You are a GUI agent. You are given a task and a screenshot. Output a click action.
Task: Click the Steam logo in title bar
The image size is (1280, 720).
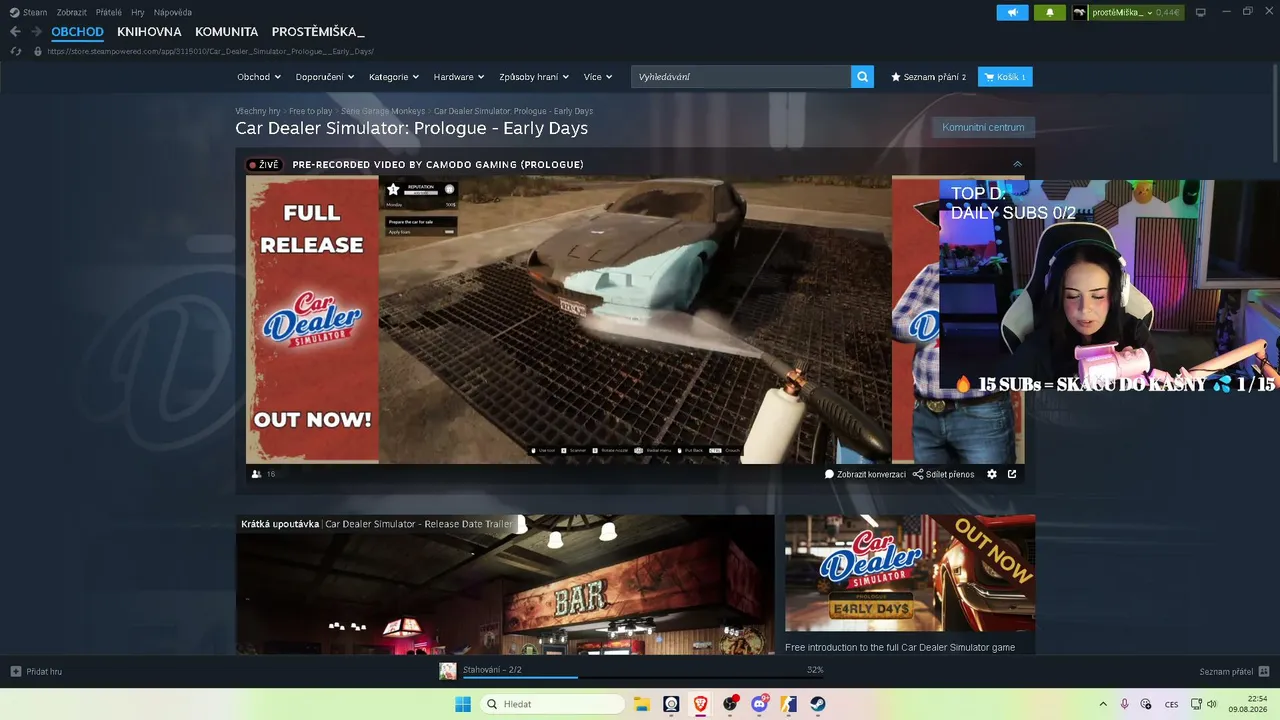tap(14, 12)
